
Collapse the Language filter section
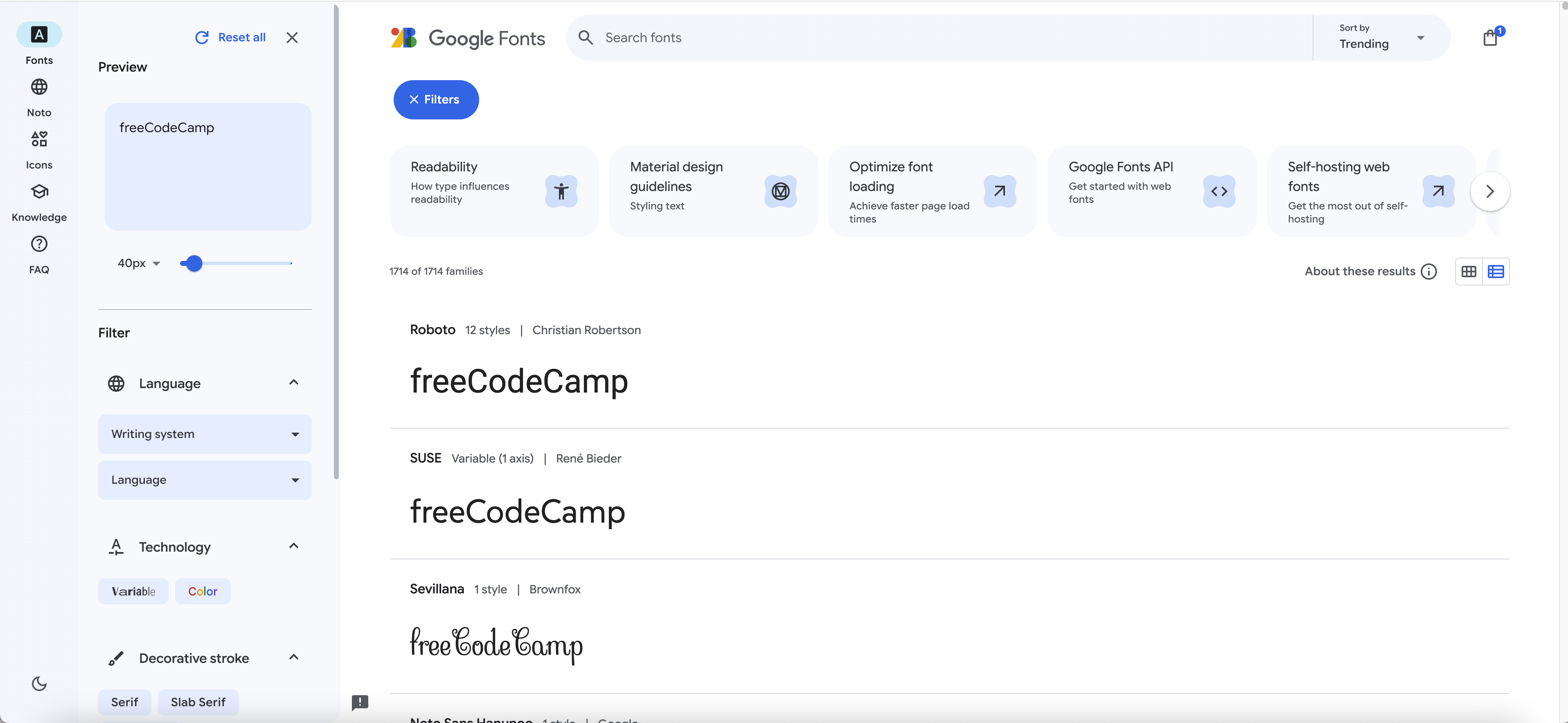click(293, 382)
